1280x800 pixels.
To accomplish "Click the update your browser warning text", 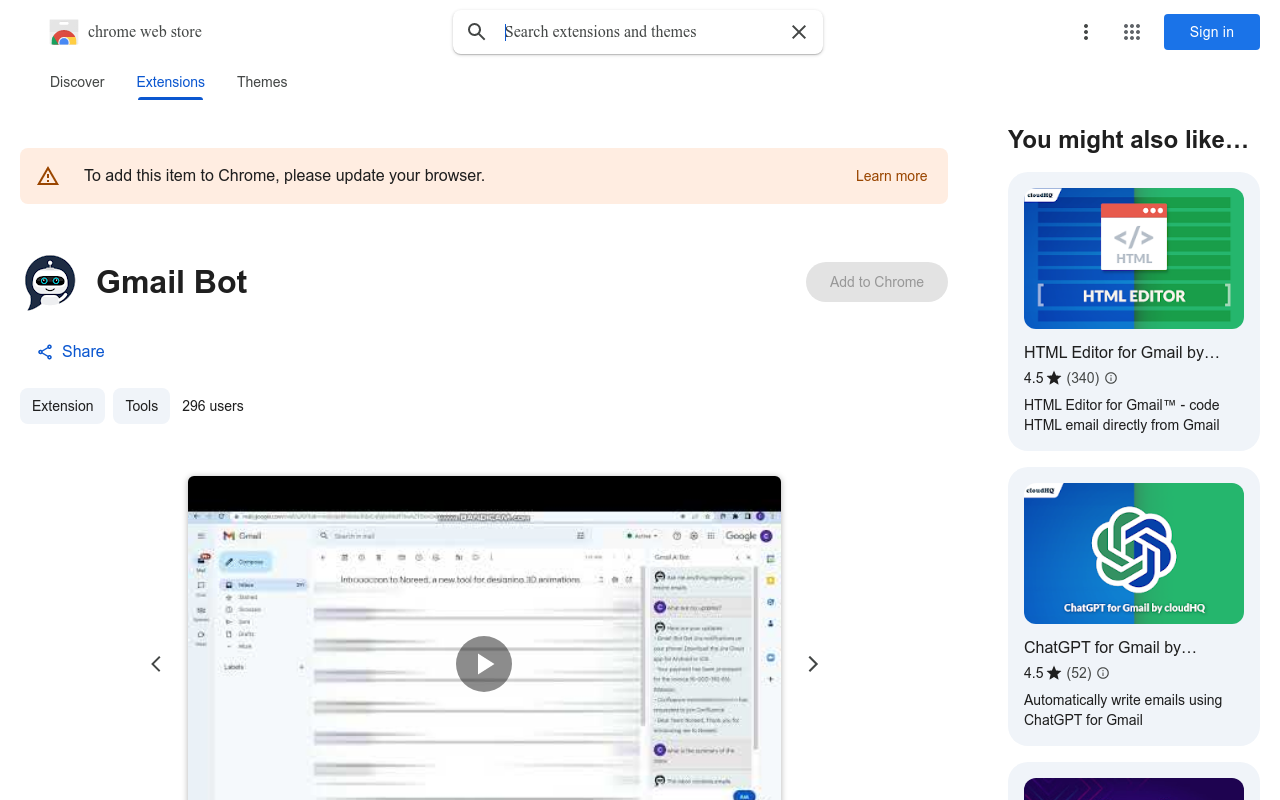I will (285, 176).
